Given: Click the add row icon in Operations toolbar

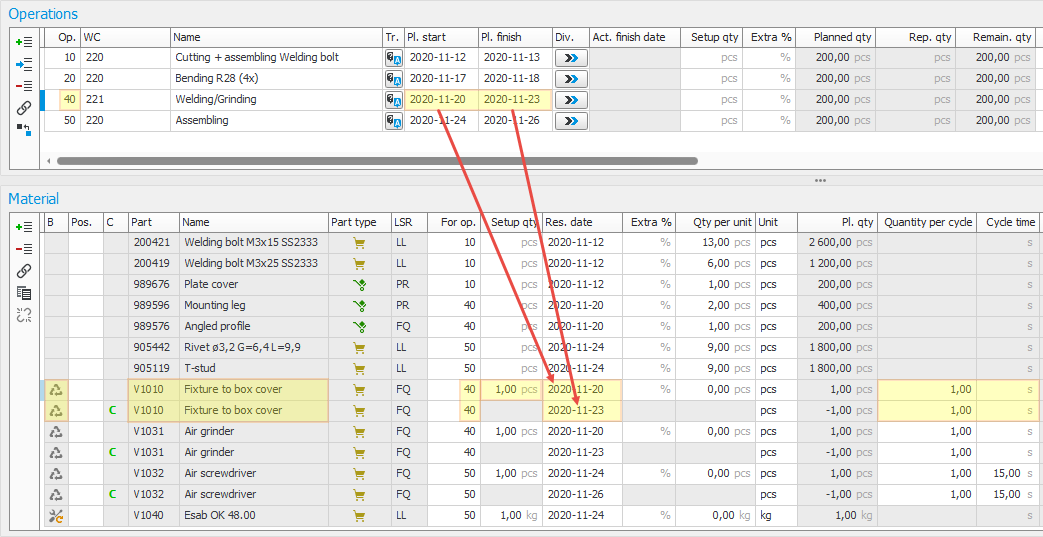Looking at the screenshot, I should (x=25, y=42).
